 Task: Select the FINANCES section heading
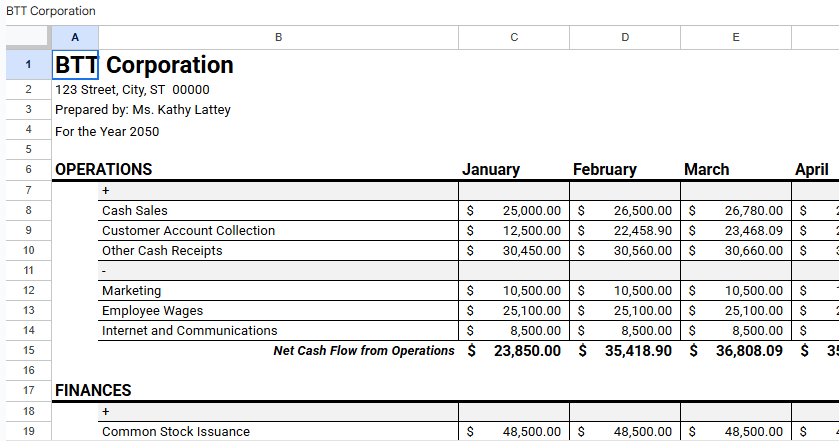coord(93,390)
